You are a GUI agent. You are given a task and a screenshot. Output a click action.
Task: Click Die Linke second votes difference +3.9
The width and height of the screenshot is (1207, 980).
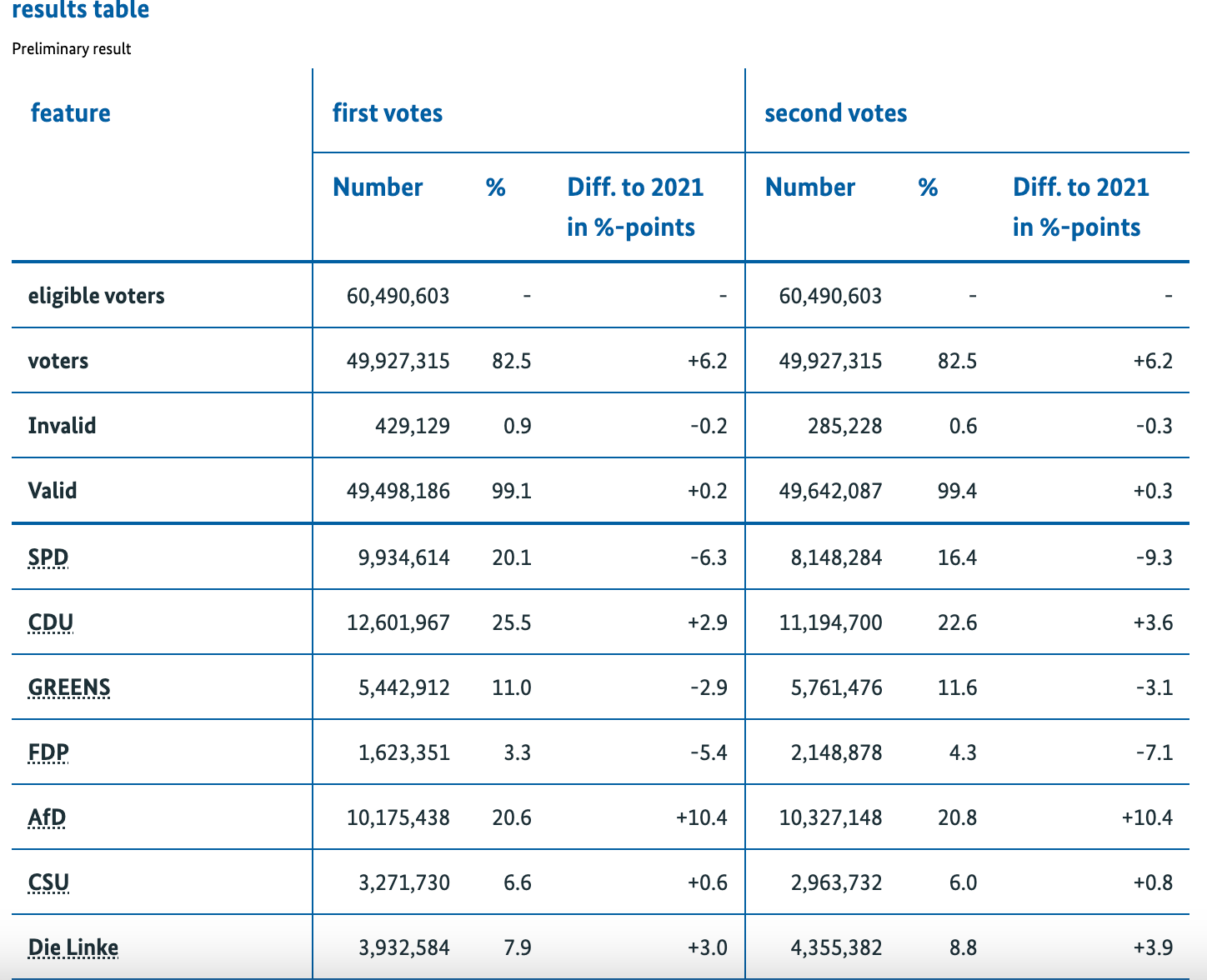point(1154,947)
